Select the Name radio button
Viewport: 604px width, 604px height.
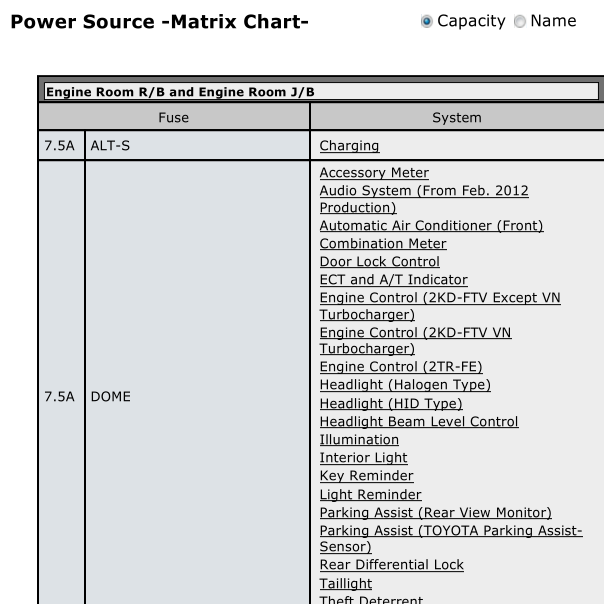pos(520,21)
